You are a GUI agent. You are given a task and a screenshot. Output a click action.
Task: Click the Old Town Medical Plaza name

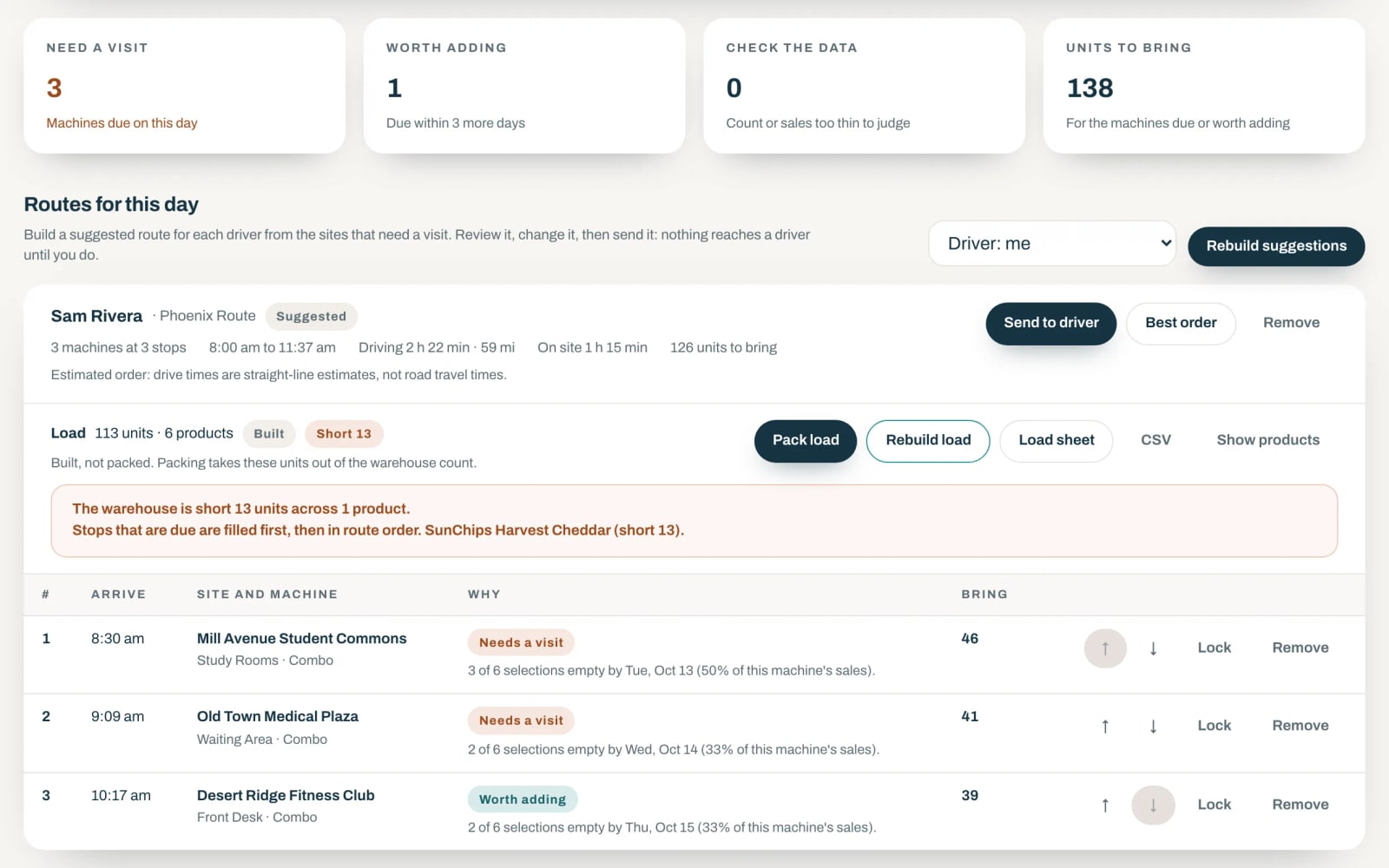(278, 716)
